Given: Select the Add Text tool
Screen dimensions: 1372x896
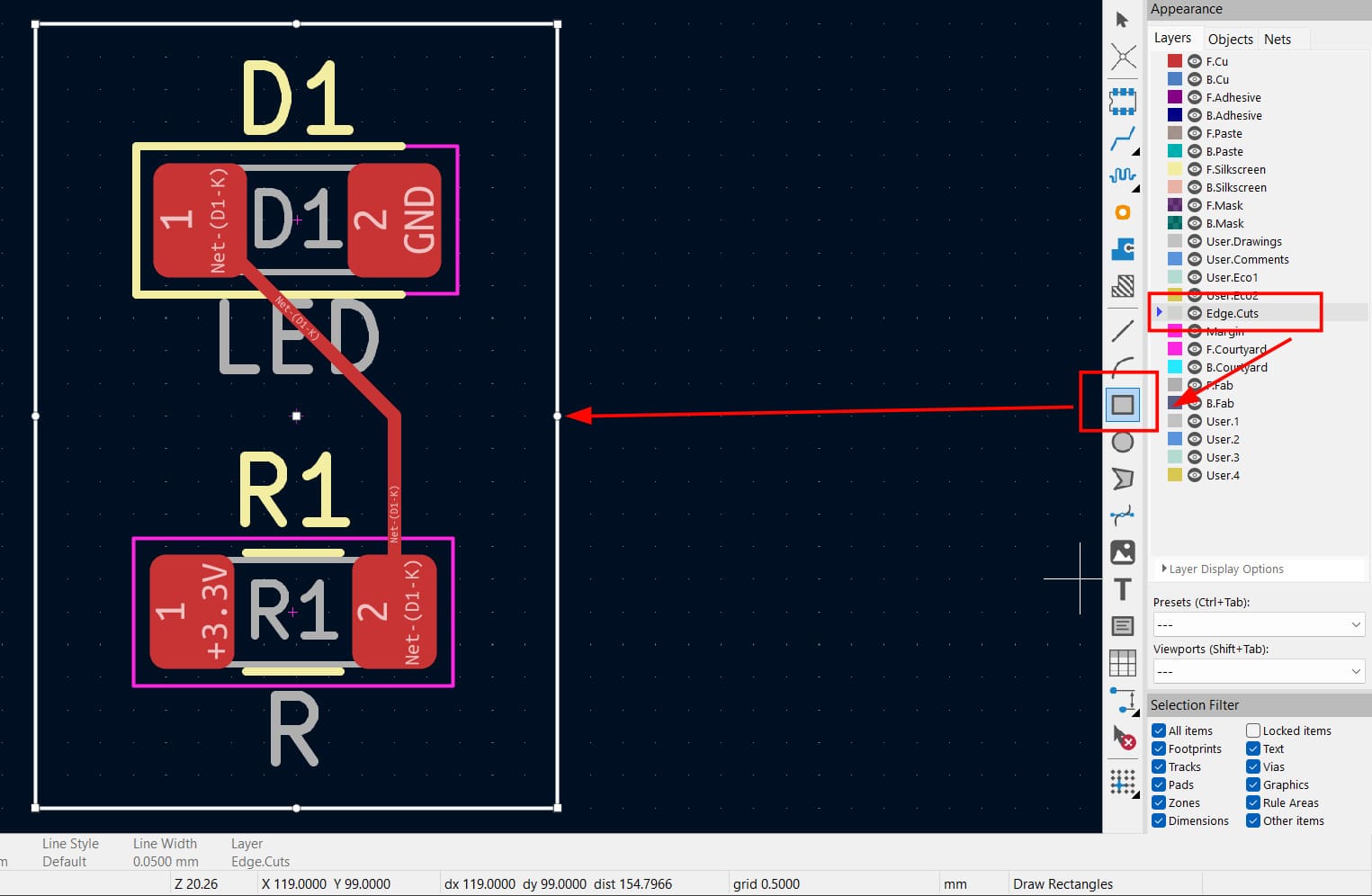Looking at the screenshot, I should pos(1123,589).
